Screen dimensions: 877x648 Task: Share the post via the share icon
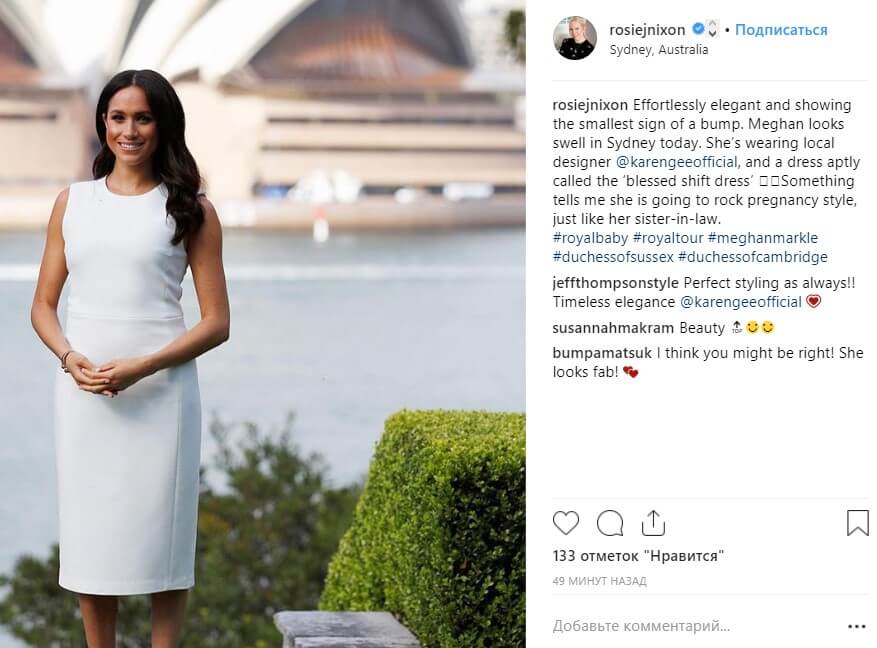pyautogui.click(x=653, y=523)
